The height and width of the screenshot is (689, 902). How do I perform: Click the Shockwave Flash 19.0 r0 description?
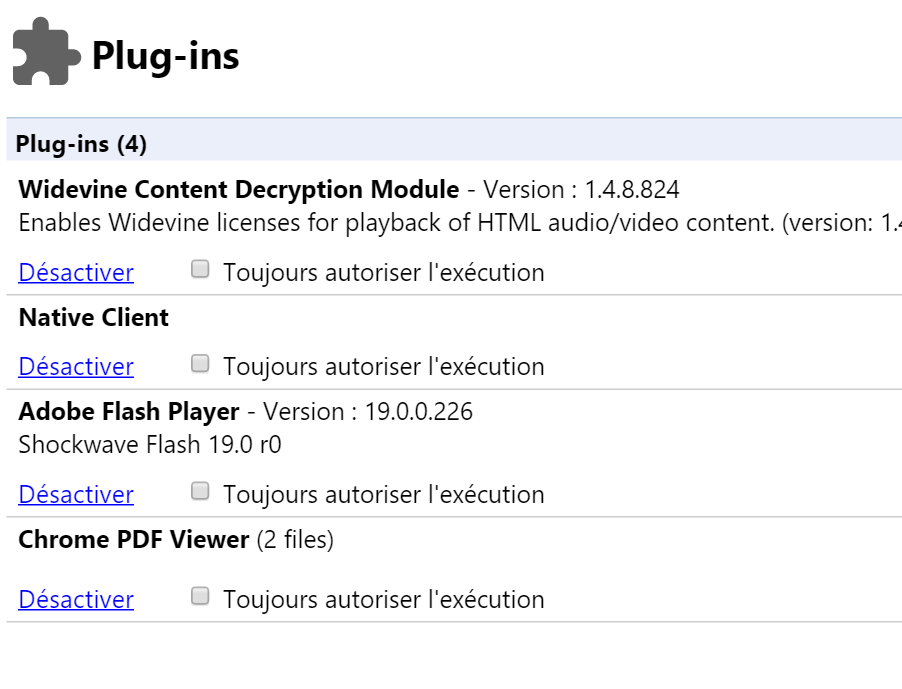pos(150,445)
